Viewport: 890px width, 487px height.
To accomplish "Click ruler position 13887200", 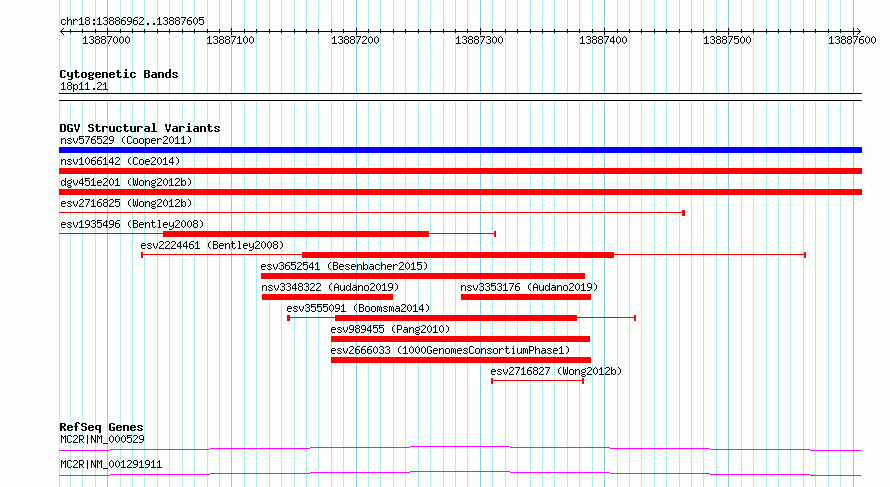I will [355, 40].
